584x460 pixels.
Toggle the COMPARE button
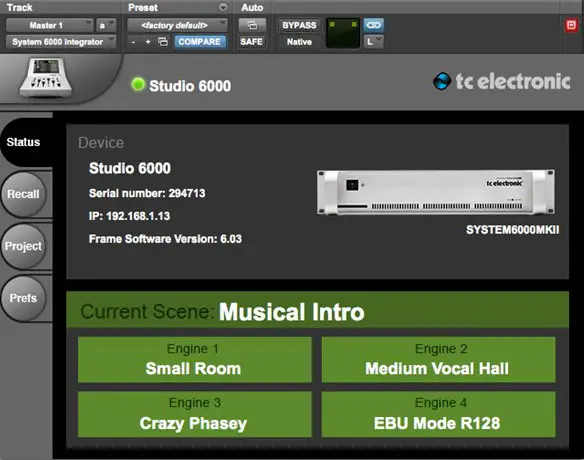pos(200,42)
